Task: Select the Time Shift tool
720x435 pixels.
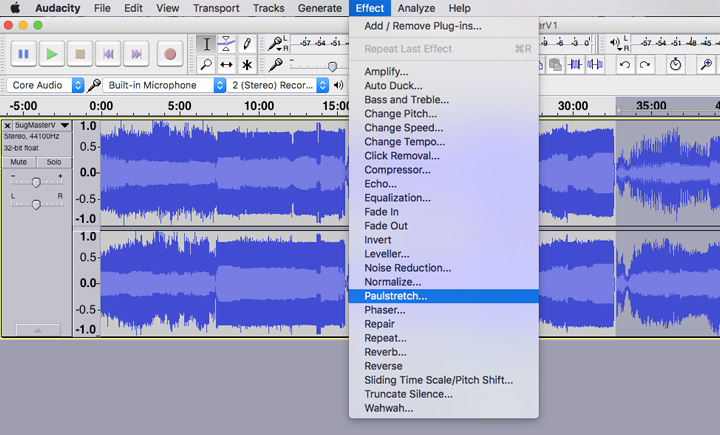Action: [x=226, y=64]
